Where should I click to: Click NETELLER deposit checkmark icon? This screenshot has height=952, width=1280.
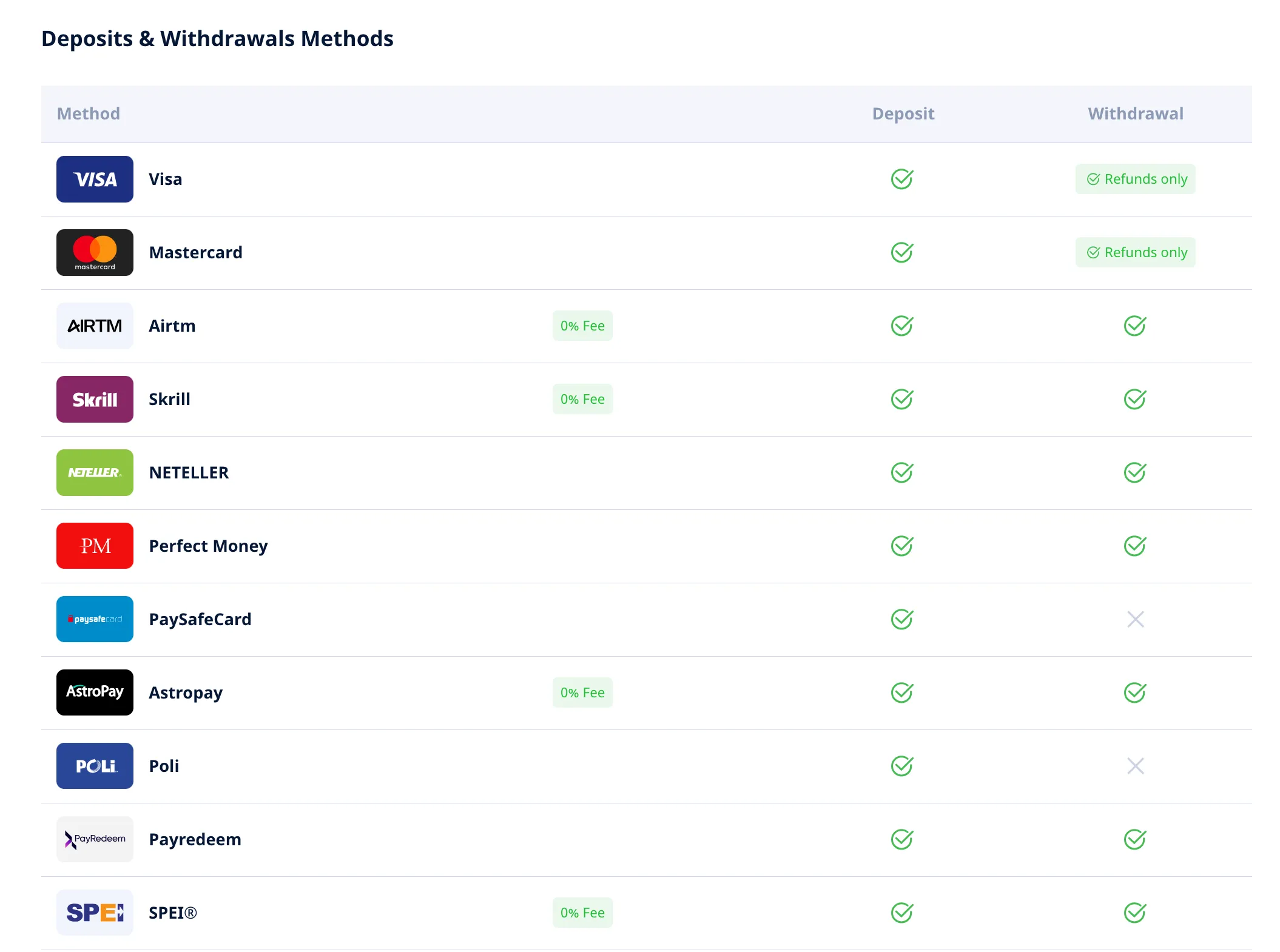[902, 472]
